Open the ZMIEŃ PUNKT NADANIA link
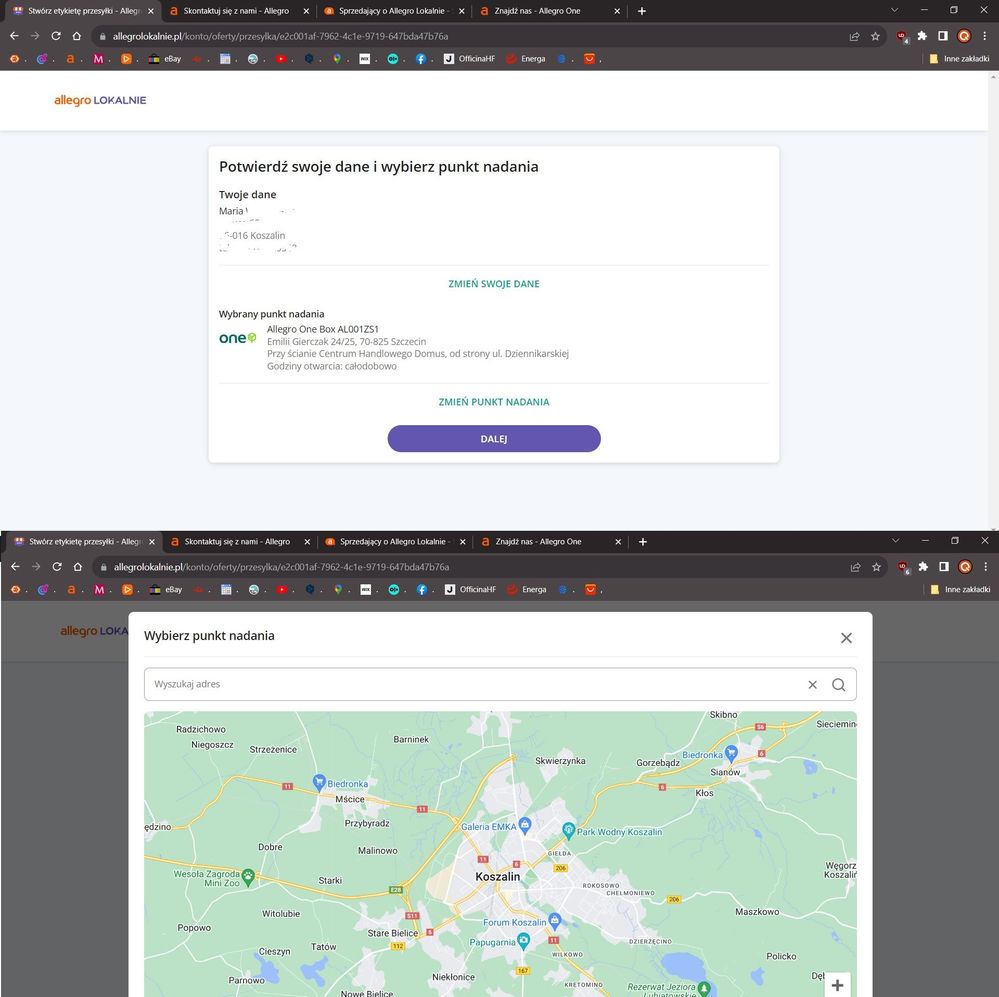This screenshot has width=999, height=997. coord(494,402)
